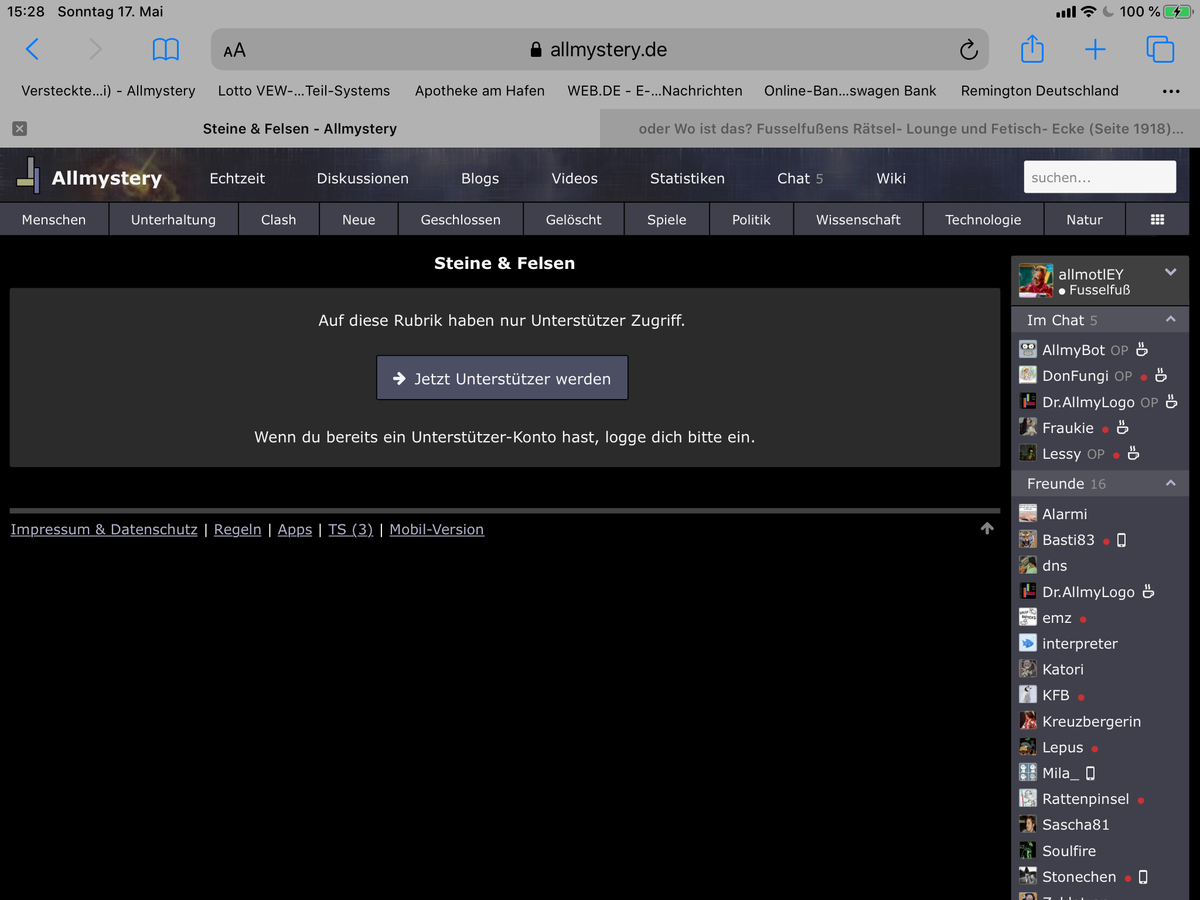Viewport: 1200px width, 900px height.
Task: Click Kreuzbergerin avatar in friends list
Action: [x=1028, y=721]
